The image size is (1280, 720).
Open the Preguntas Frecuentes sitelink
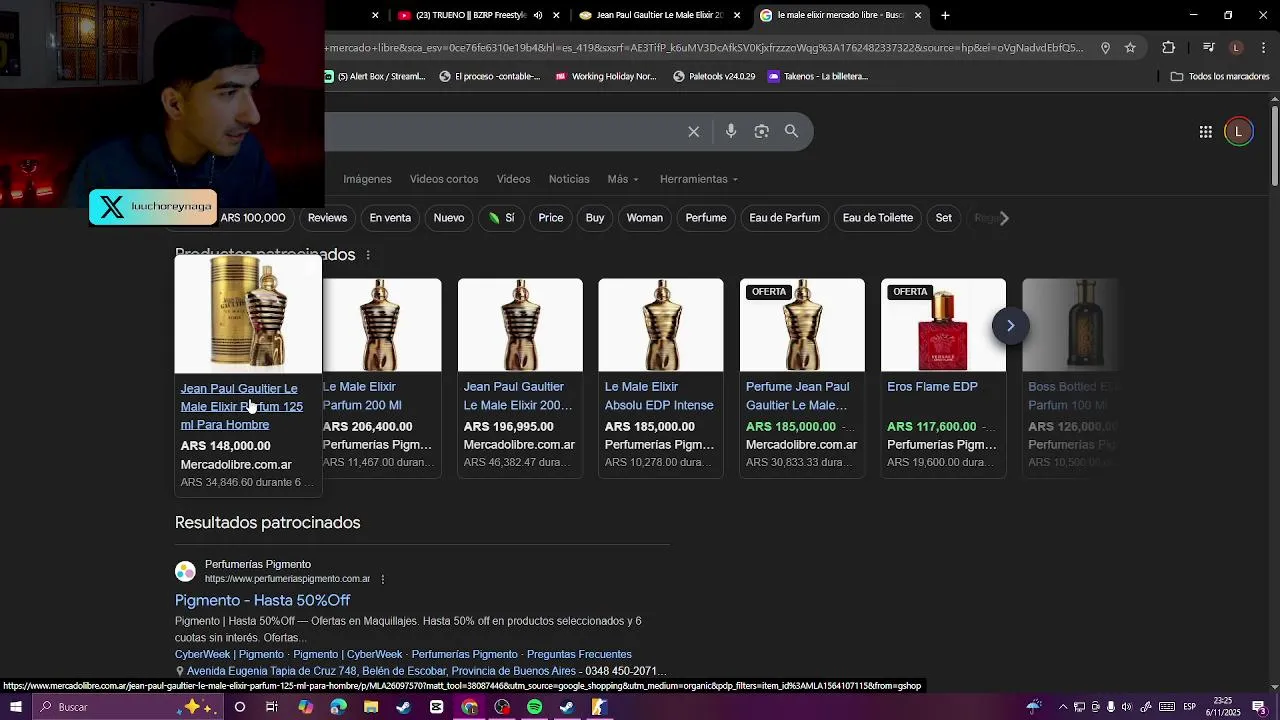[579, 654]
